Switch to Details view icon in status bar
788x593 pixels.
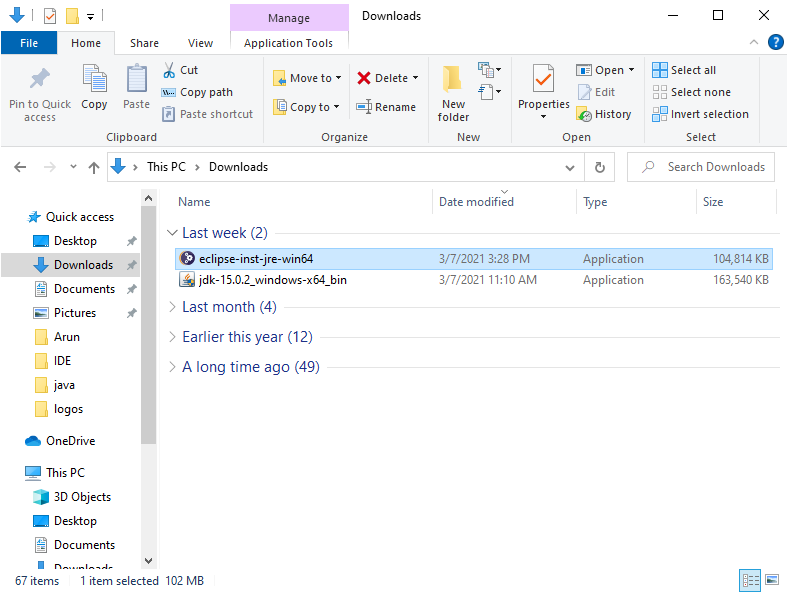pos(750,581)
